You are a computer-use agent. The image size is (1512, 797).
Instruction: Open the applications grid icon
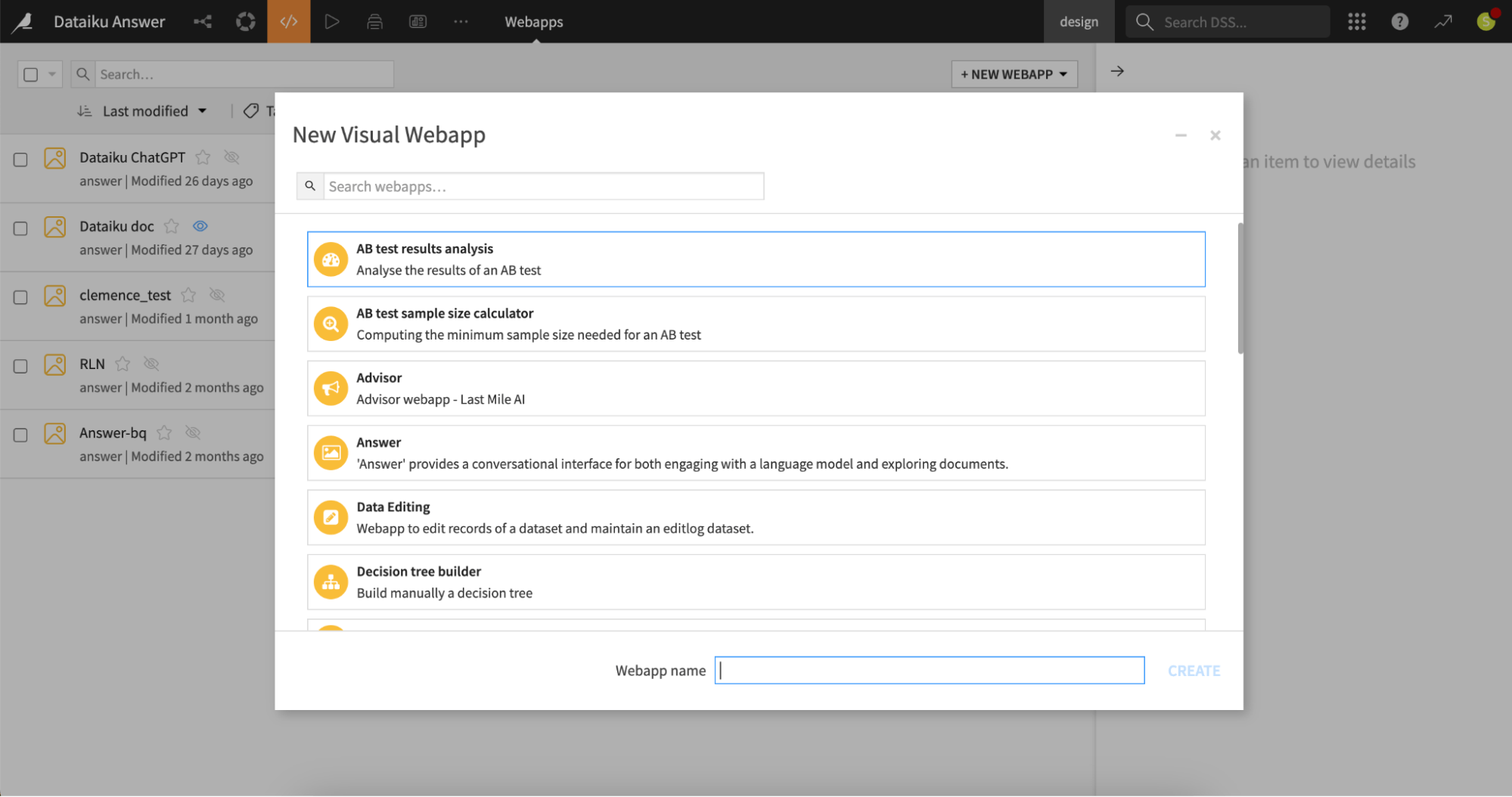pyautogui.click(x=1356, y=22)
